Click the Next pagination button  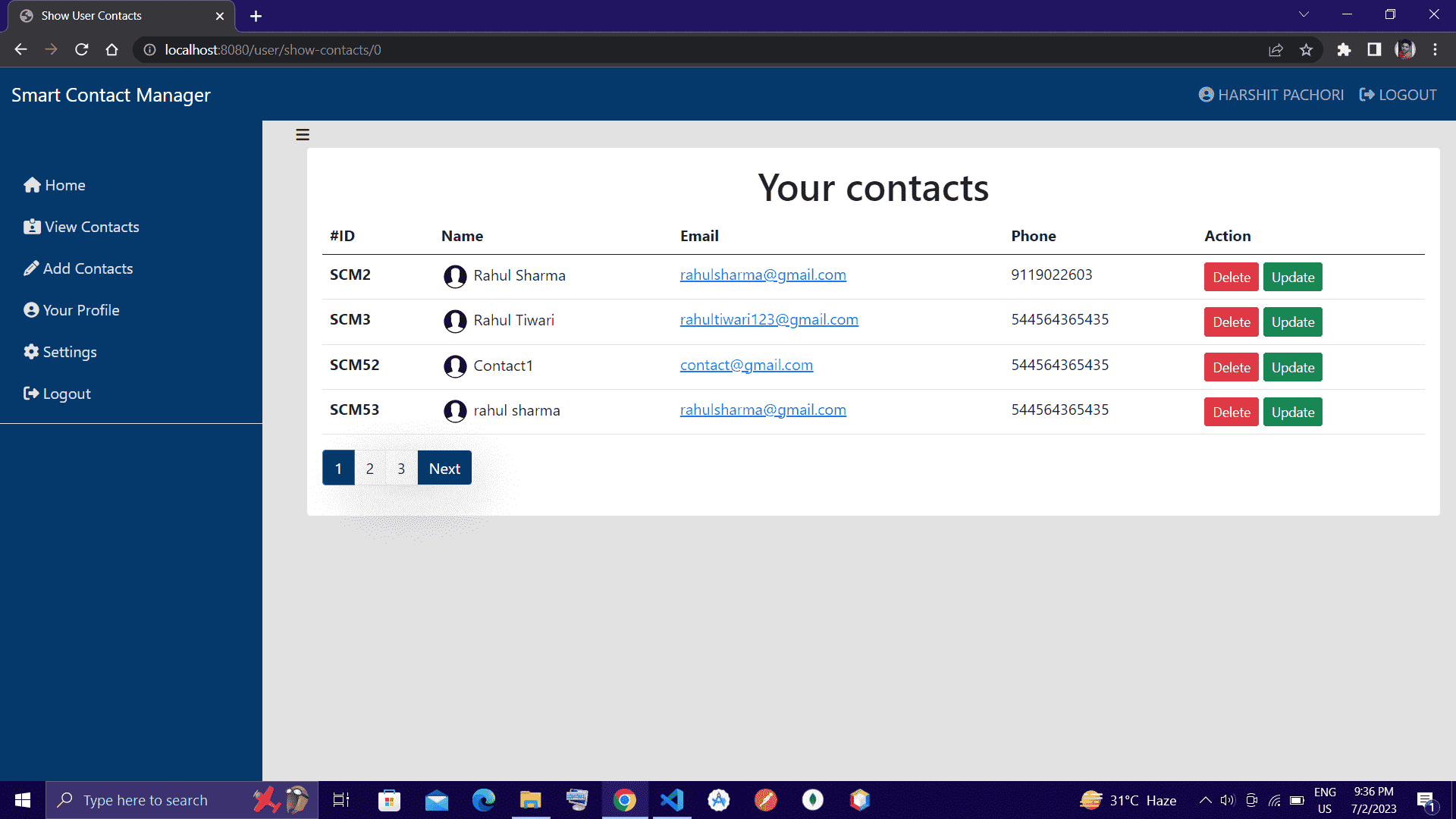(444, 468)
